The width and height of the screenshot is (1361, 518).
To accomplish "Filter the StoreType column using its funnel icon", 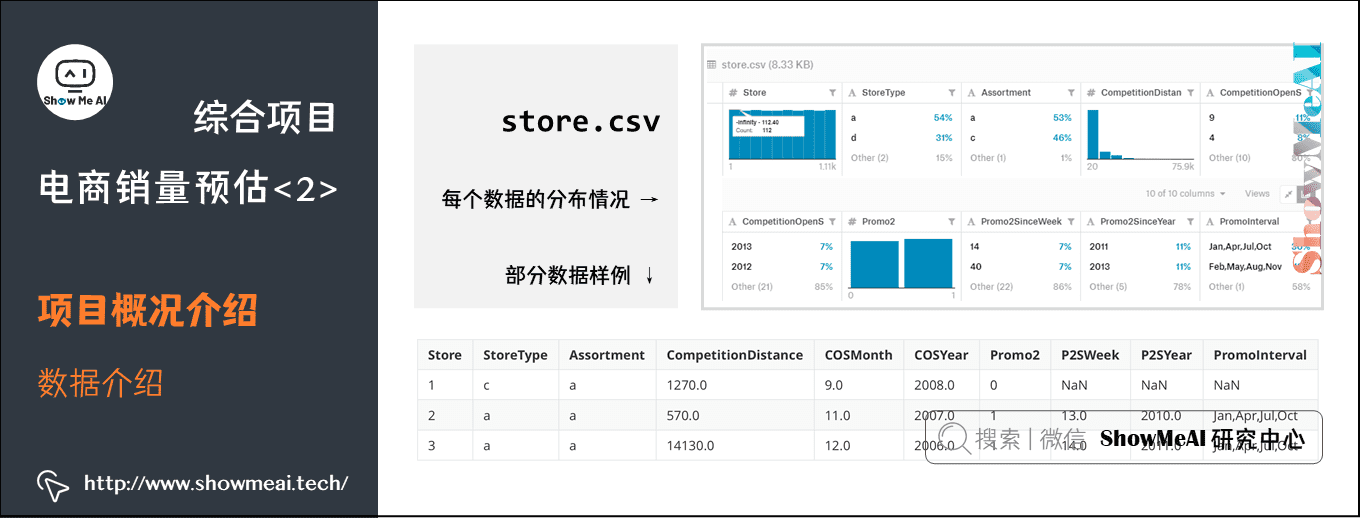I will pos(951,93).
